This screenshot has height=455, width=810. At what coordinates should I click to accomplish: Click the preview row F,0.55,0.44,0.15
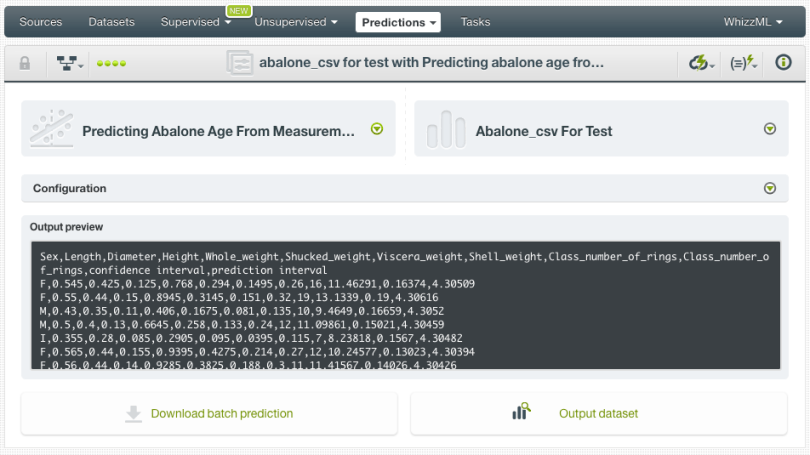pyautogui.click(x=239, y=297)
